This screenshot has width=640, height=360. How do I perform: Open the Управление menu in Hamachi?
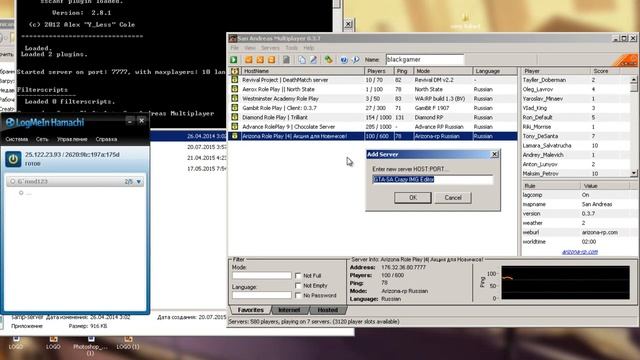point(72,139)
